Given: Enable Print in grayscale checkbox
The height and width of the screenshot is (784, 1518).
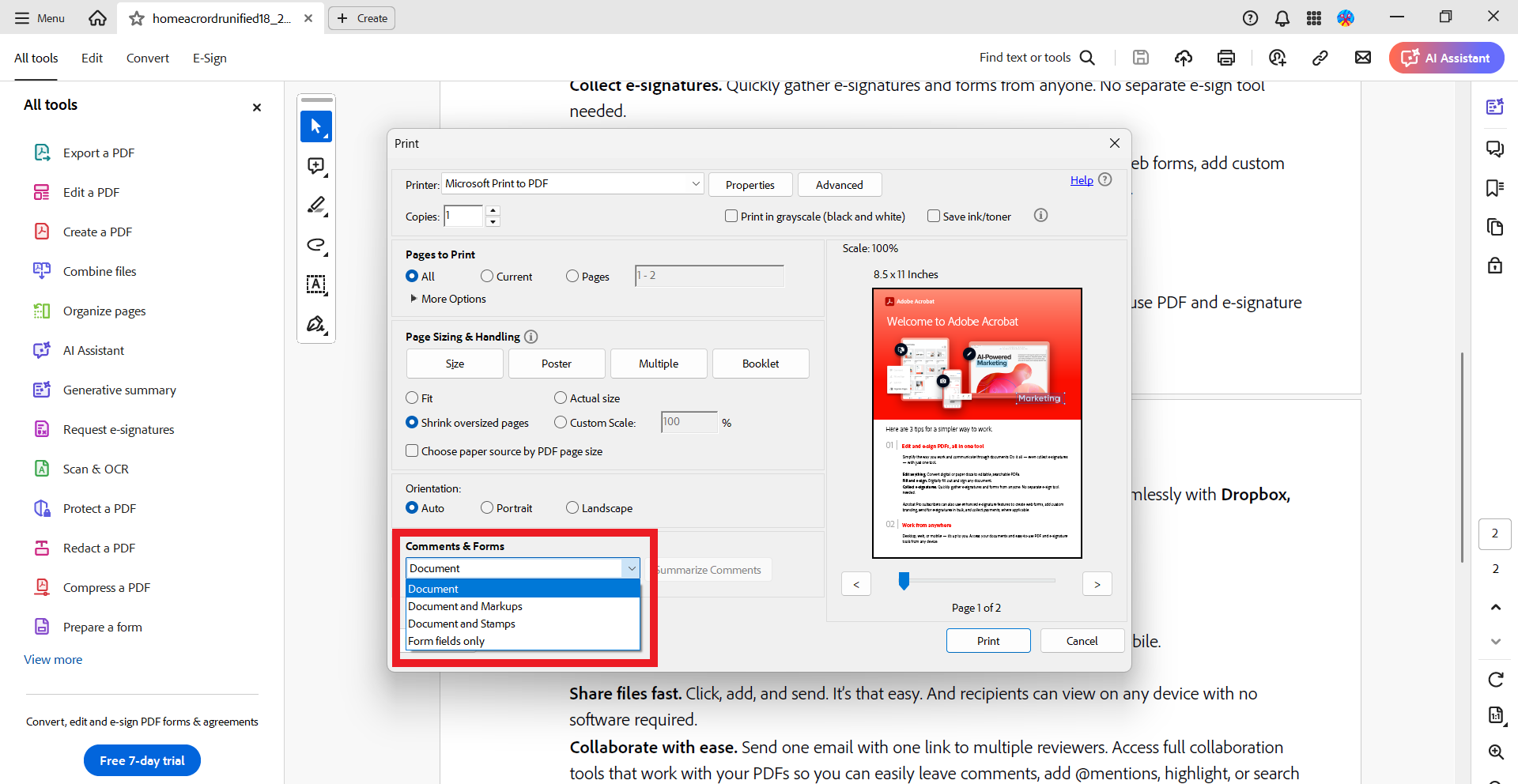Looking at the screenshot, I should click(731, 216).
